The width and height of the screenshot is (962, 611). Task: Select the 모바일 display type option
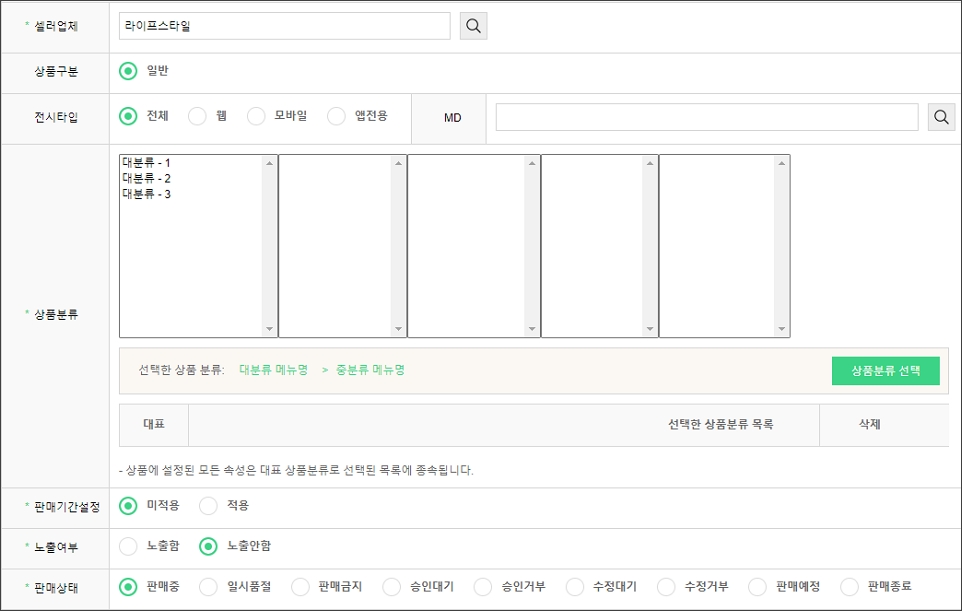click(x=256, y=116)
